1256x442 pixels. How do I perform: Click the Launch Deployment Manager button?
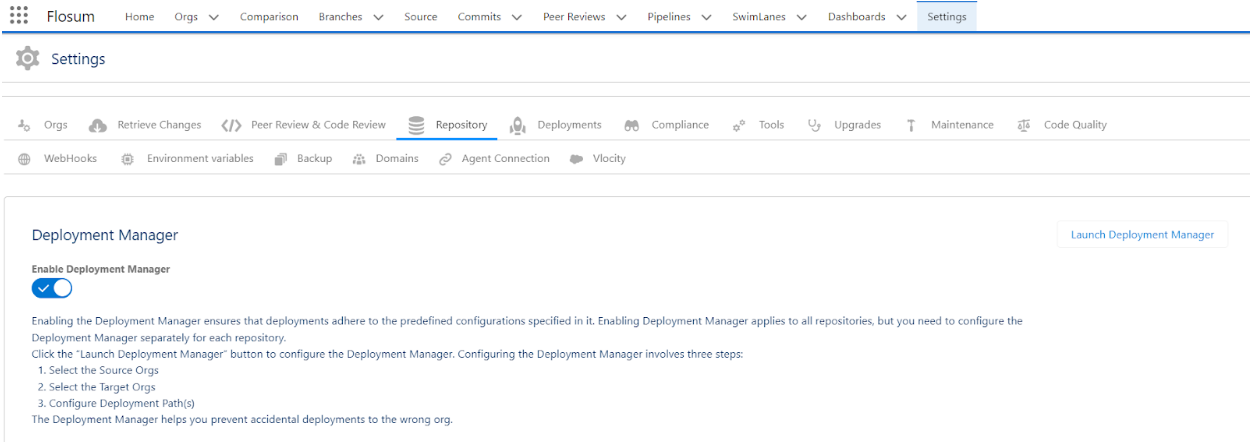[x=1142, y=235]
